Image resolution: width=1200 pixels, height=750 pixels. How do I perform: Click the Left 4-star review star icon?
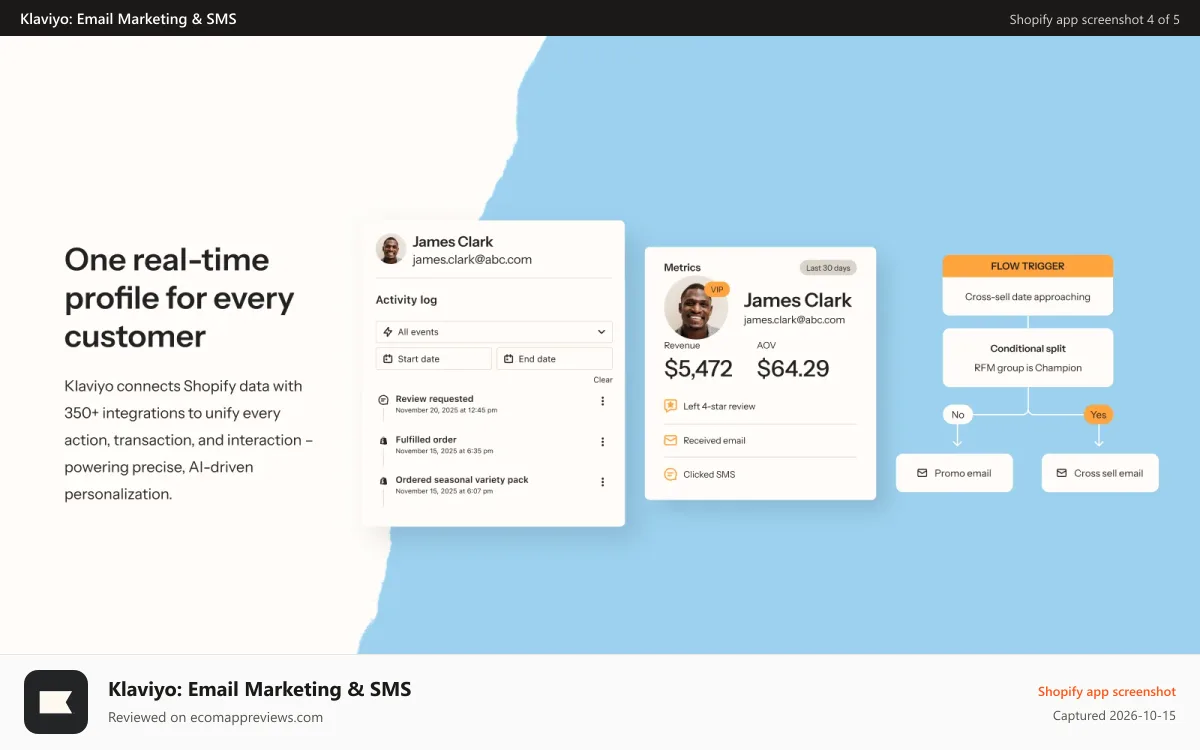(x=671, y=406)
